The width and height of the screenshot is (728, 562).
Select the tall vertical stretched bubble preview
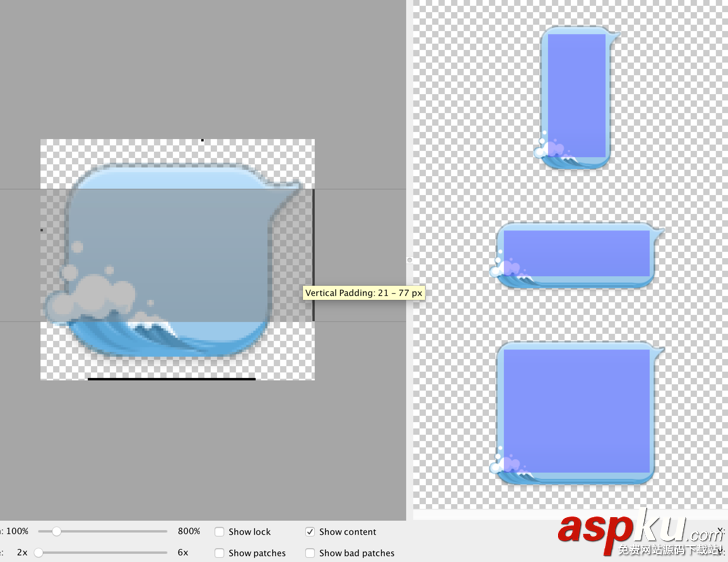click(577, 98)
